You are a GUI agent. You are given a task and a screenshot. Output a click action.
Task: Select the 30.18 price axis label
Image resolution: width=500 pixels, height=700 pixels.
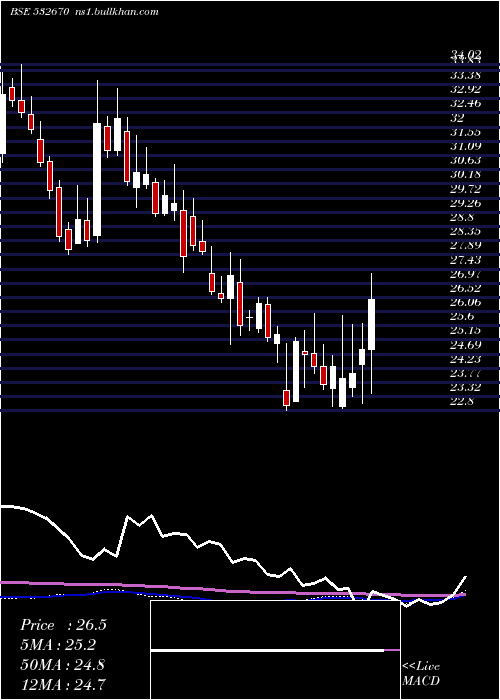(466, 174)
